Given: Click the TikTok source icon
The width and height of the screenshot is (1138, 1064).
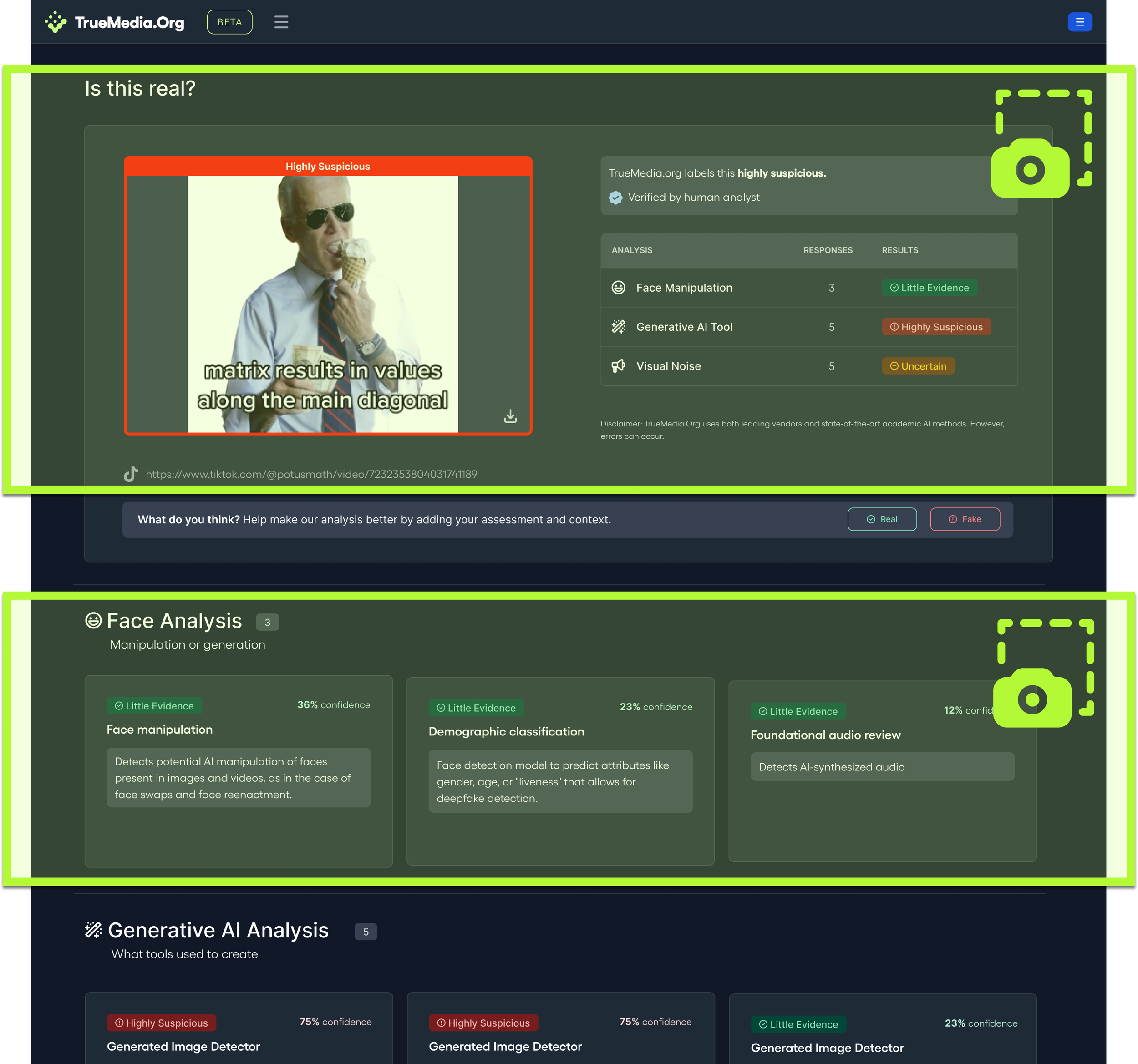Looking at the screenshot, I should [x=131, y=474].
